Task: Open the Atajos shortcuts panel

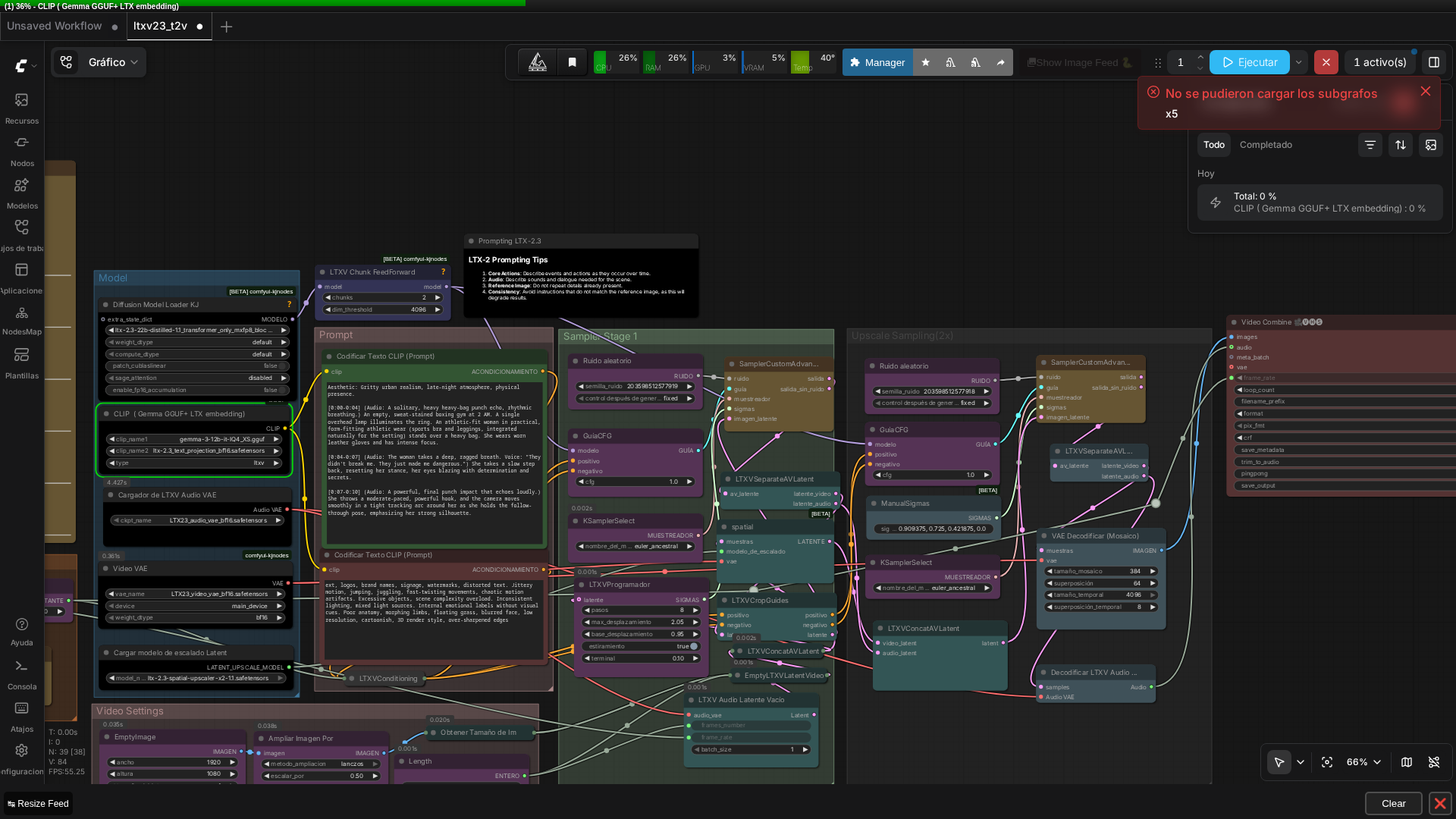Action: click(x=22, y=717)
